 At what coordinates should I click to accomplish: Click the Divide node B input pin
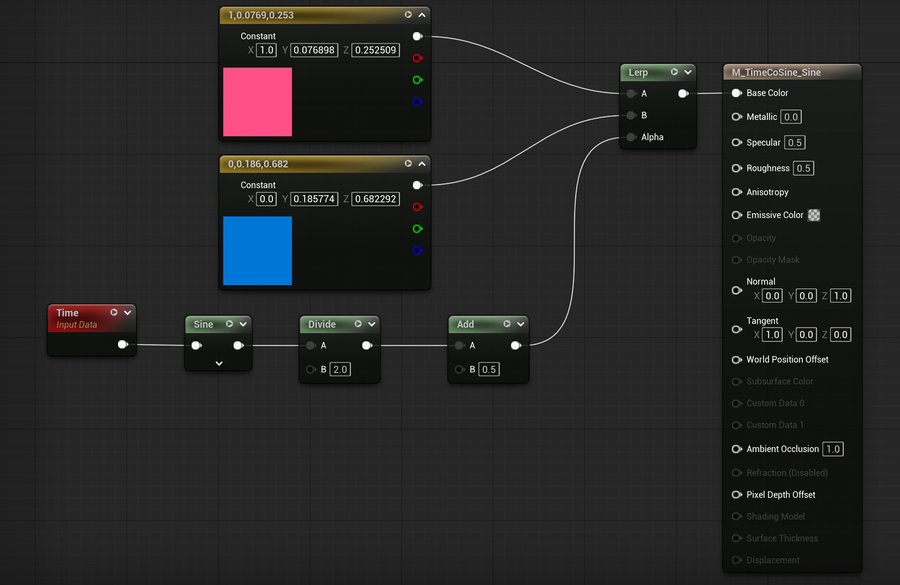click(x=311, y=369)
